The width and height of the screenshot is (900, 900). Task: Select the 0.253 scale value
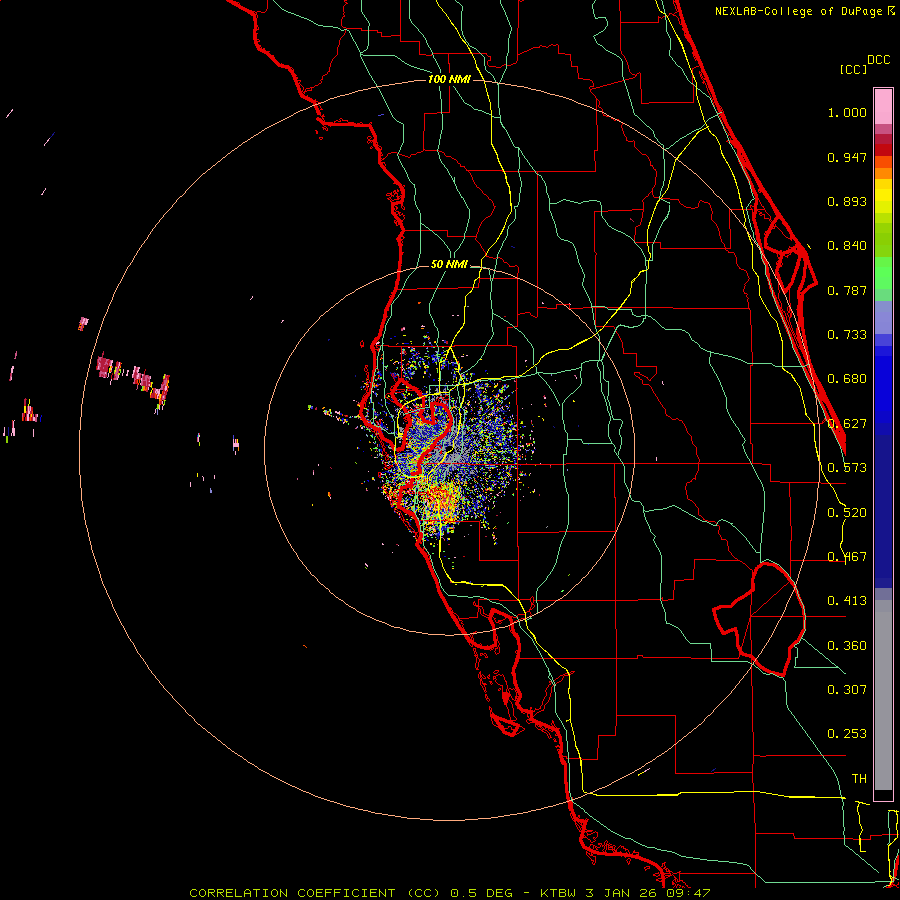click(x=847, y=734)
